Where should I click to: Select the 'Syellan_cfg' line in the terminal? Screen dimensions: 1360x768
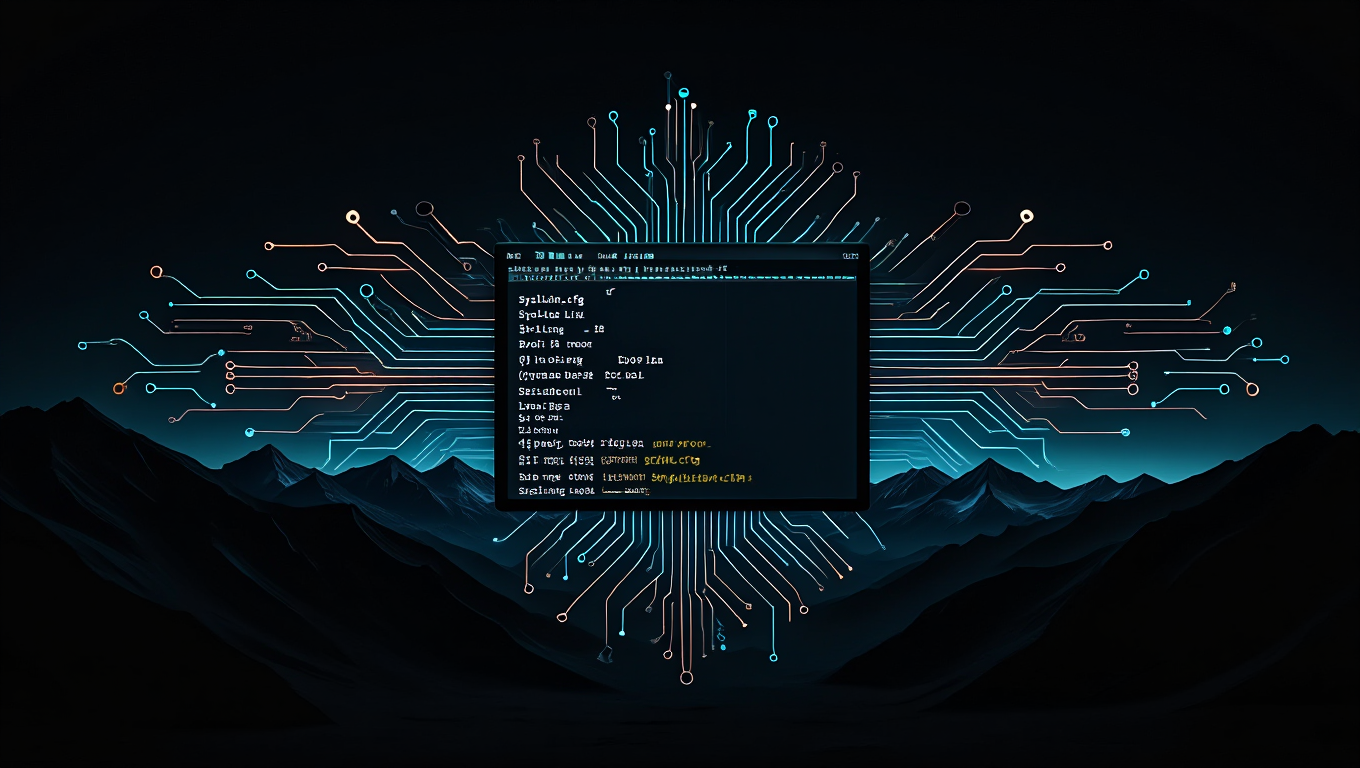(551, 299)
